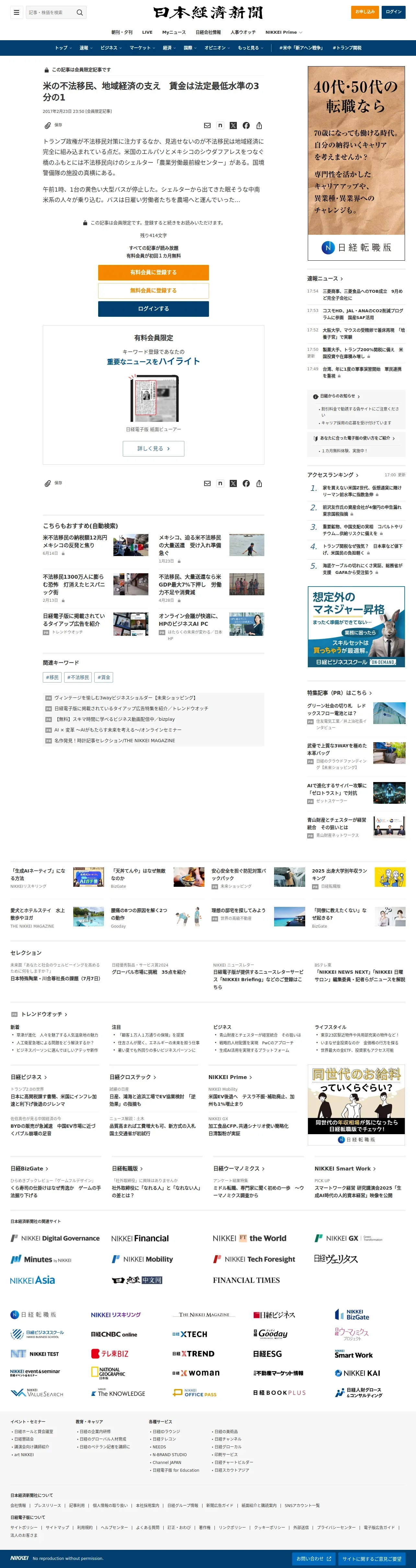Click the サイトに関するご意見ご要望 footer button
Screen dimensions: 416x1568
pos(372,1559)
